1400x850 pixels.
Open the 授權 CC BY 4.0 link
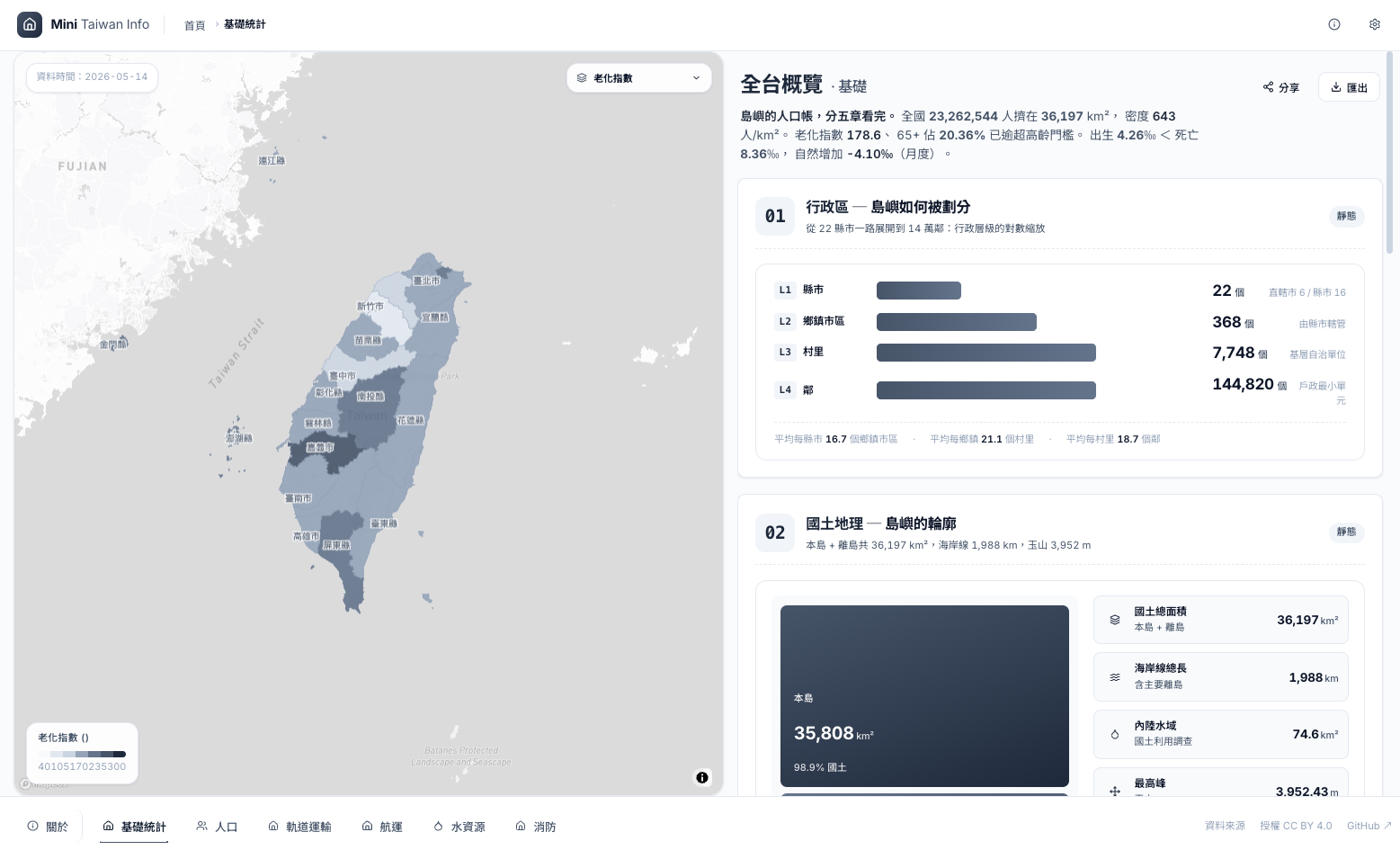[1296, 826]
